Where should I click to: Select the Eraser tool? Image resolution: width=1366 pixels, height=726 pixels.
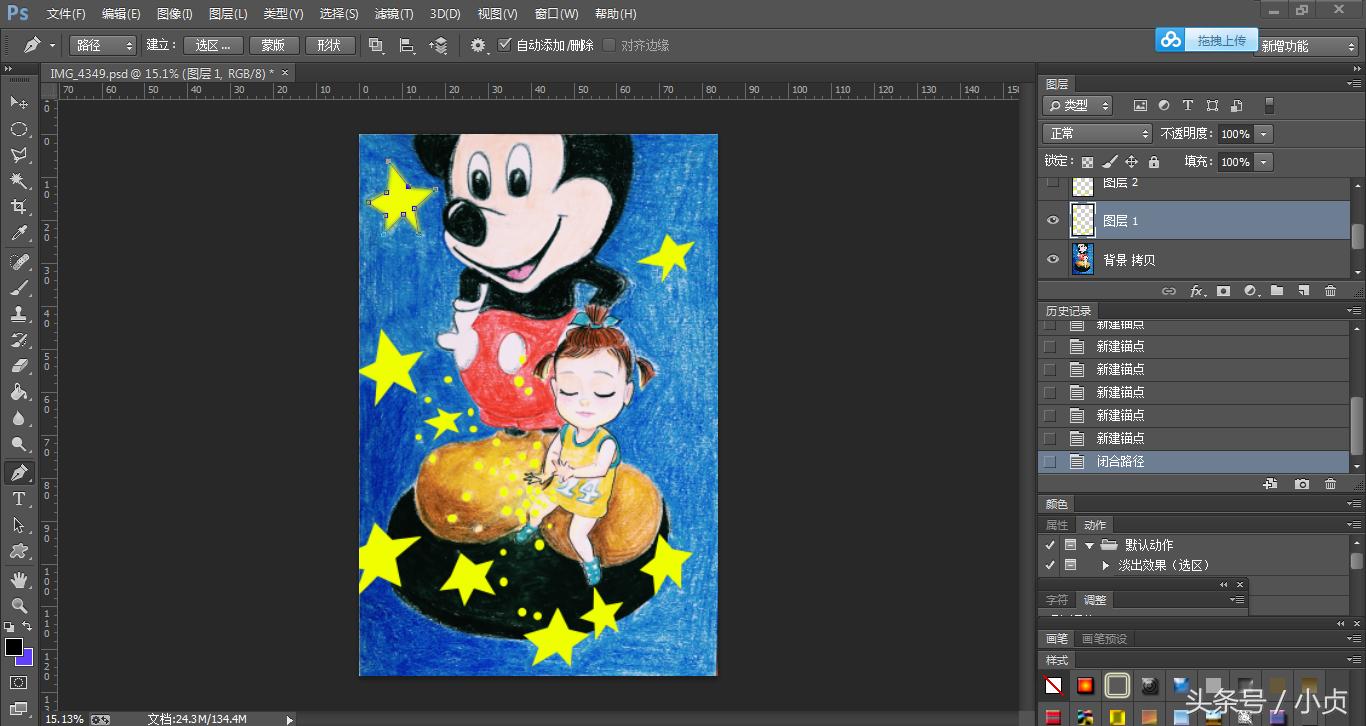pyautogui.click(x=21, y=366)
